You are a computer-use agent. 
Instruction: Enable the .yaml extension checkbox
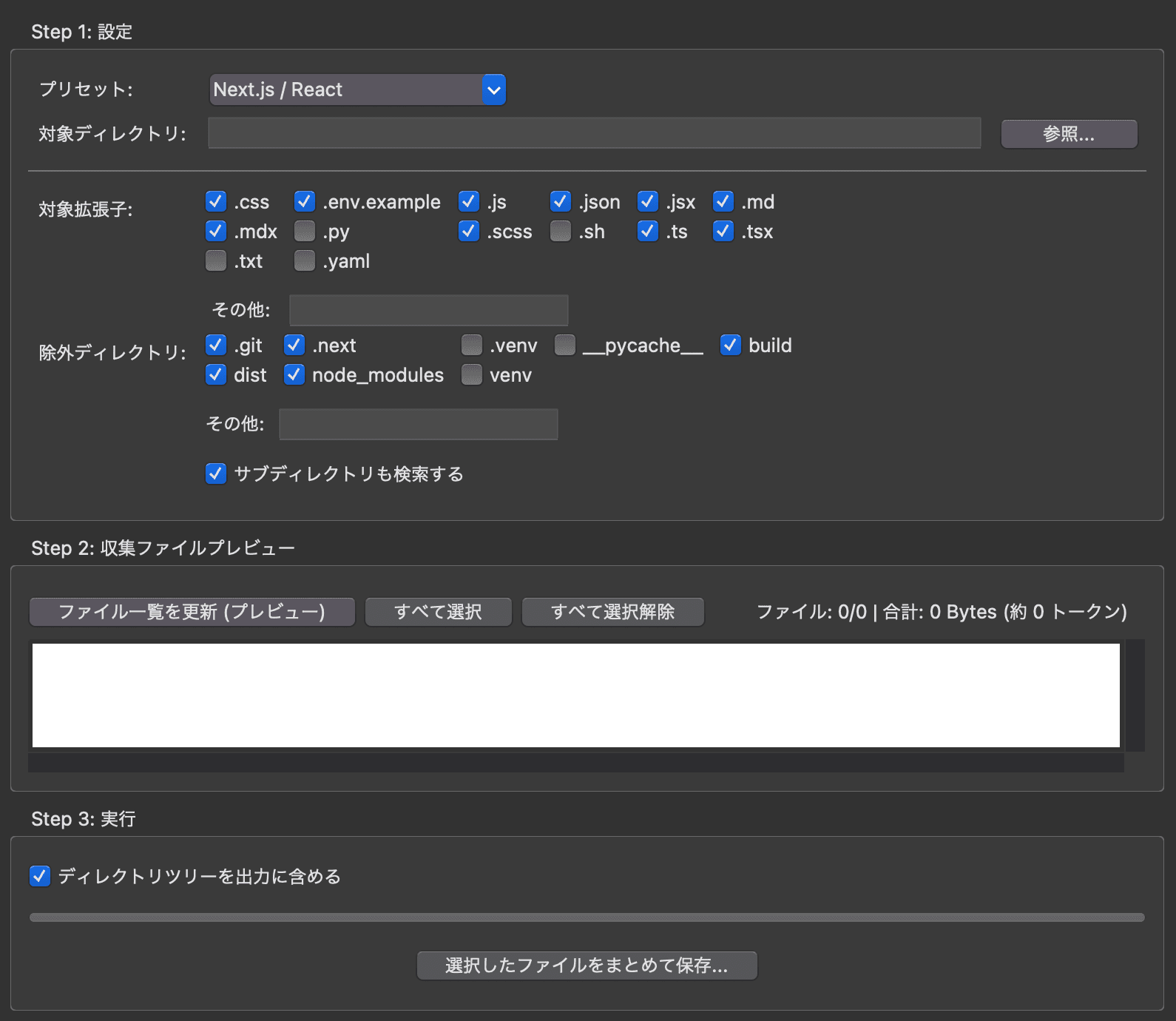click(x=304, y=260)
